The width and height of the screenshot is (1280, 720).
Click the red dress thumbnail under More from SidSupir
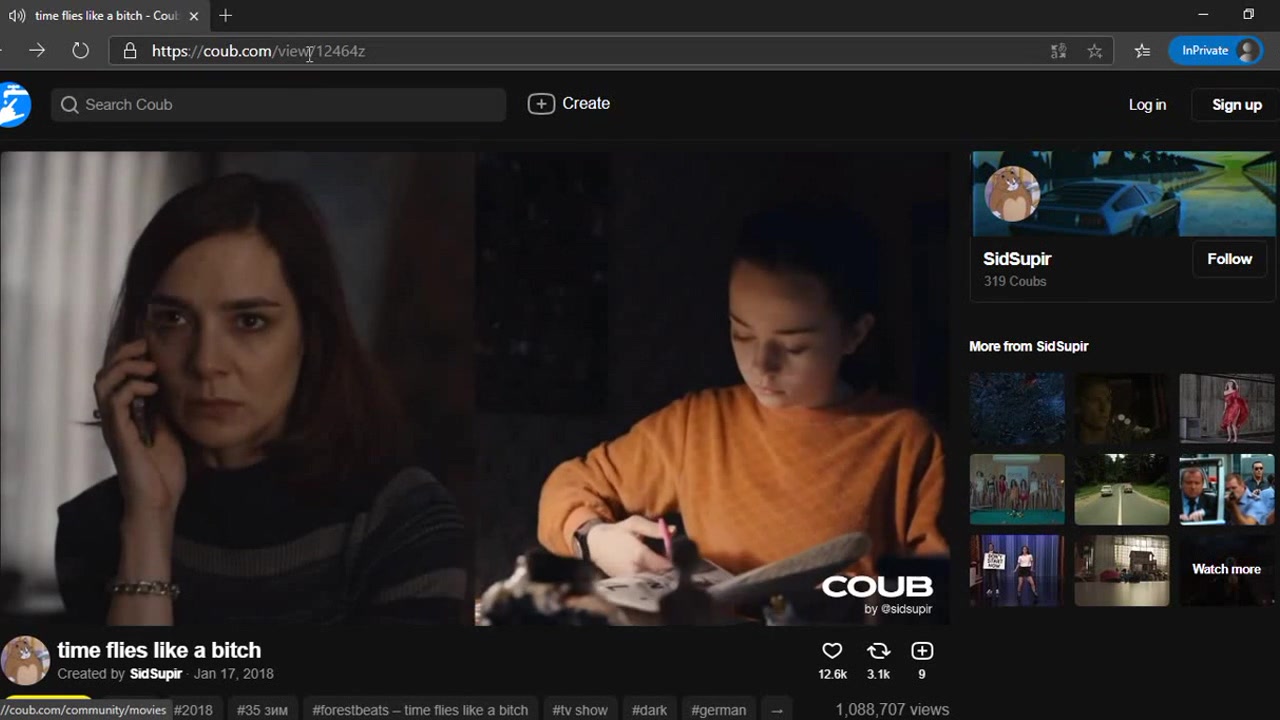[1226, 408]
